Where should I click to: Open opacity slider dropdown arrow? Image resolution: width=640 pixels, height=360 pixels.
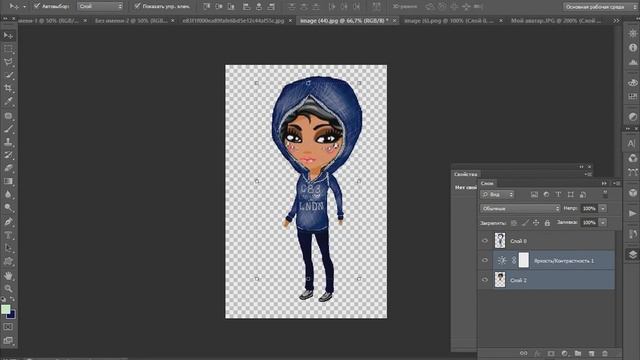pyautogui.click(x=603, y=209)
